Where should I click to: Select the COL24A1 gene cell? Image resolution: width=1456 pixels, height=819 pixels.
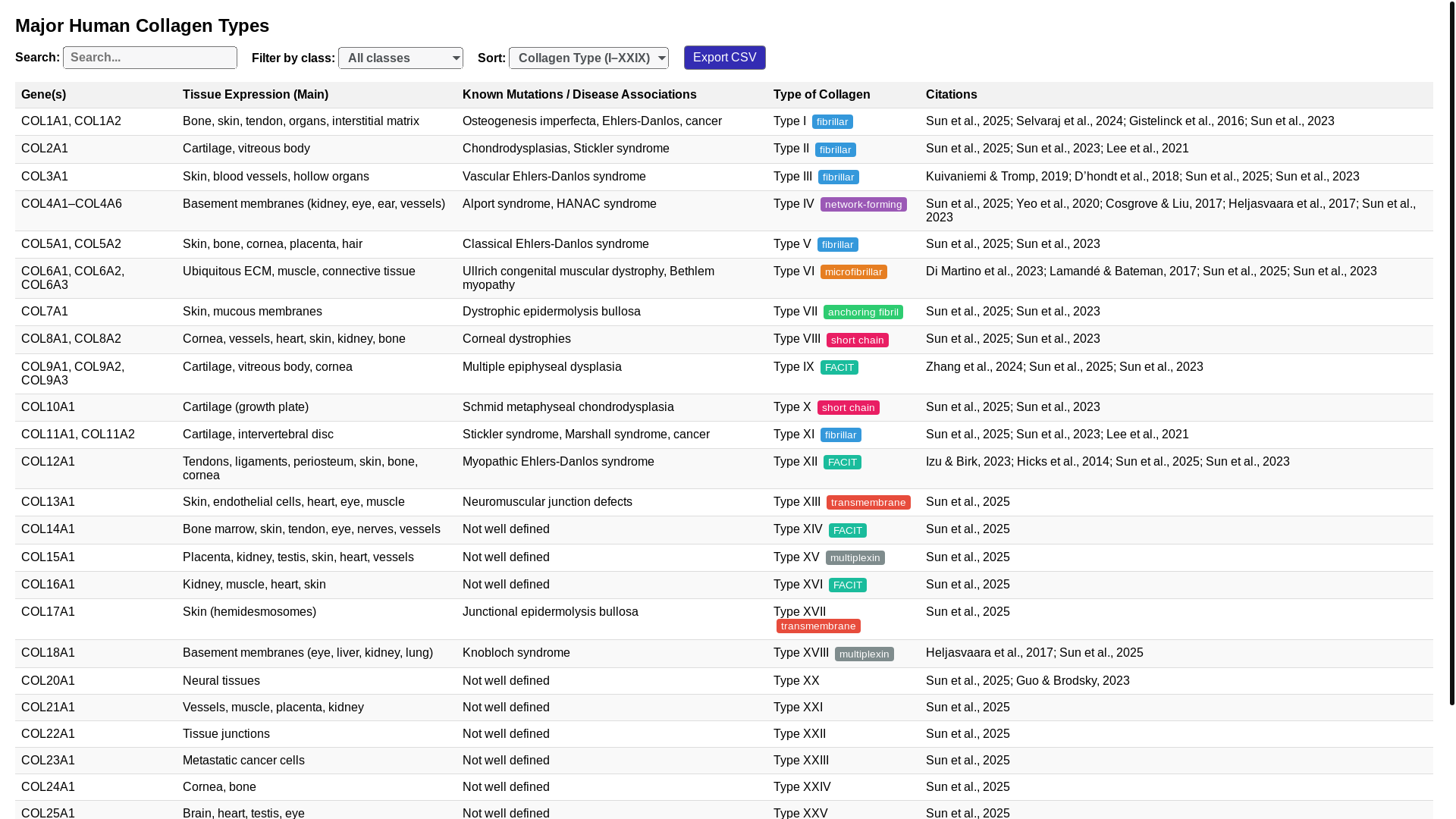pyautogui.click(x=96, y=787)
